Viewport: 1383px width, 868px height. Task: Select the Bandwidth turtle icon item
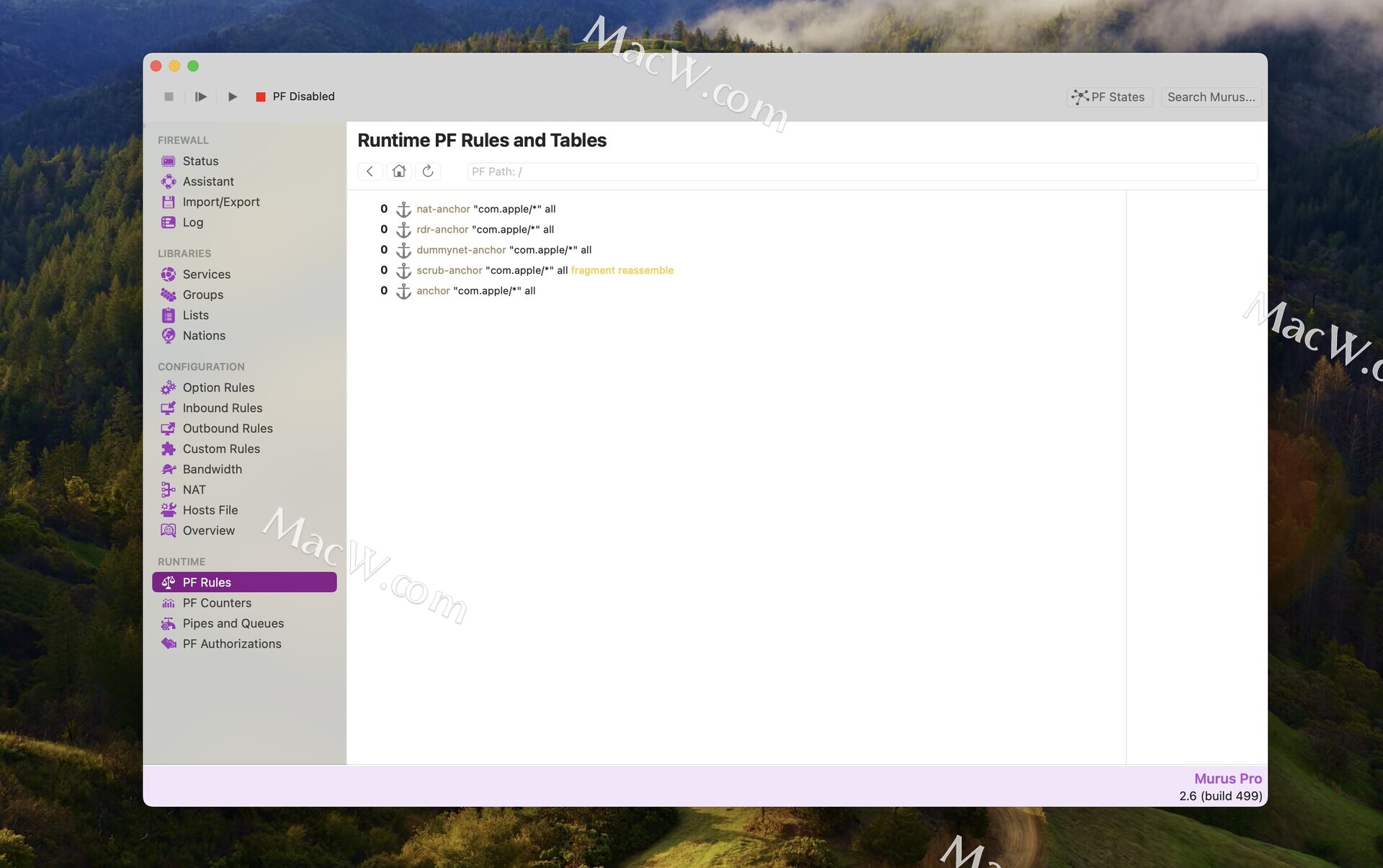(169, 470)
